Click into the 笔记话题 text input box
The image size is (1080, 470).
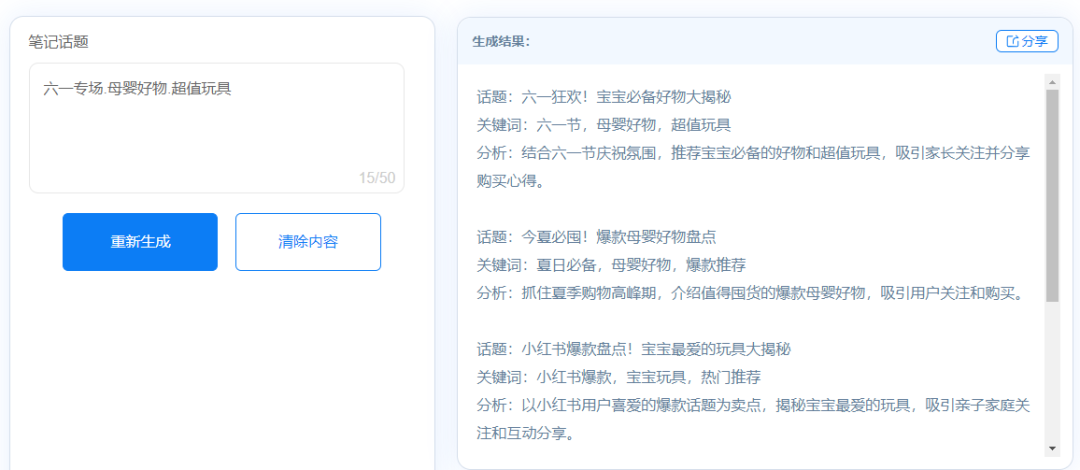[216, 128]
